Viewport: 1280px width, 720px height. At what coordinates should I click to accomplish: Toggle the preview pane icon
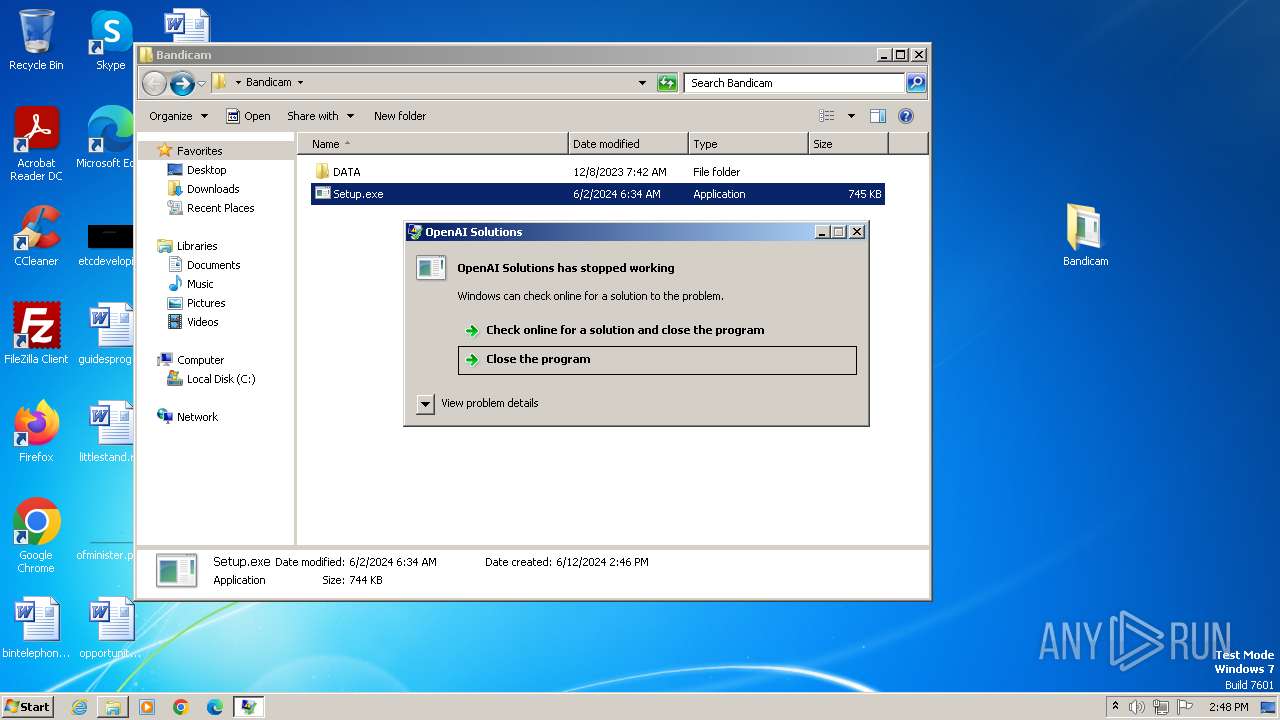pos(877,116)
